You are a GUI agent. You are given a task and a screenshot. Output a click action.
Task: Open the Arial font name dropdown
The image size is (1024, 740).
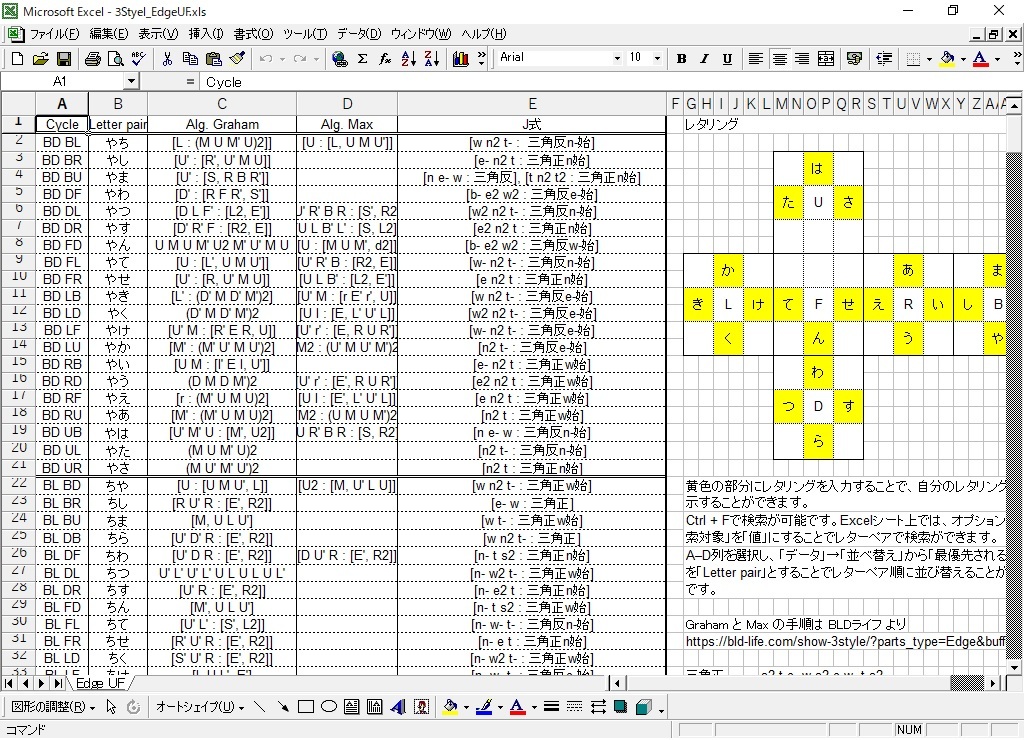(617, 59)
